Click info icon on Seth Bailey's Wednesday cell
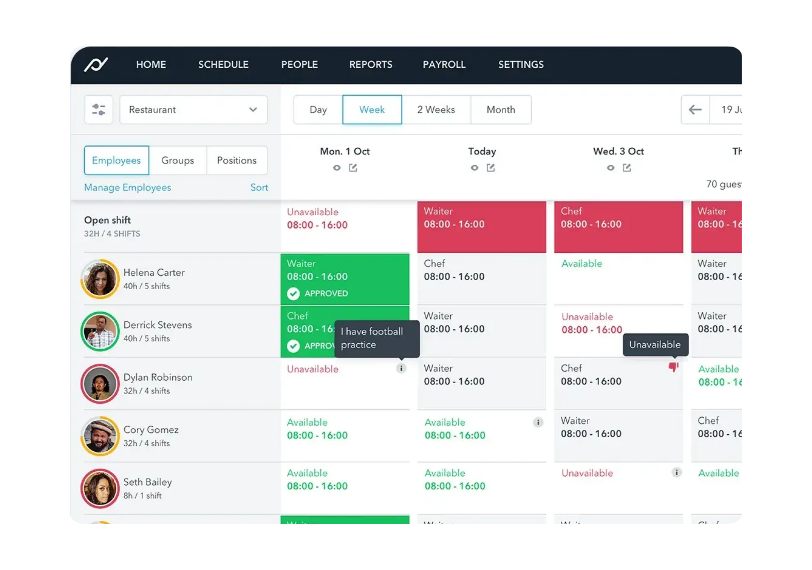The height and width of the screenshot is (570, 812). pyautogui.click(x=676, y=472)
